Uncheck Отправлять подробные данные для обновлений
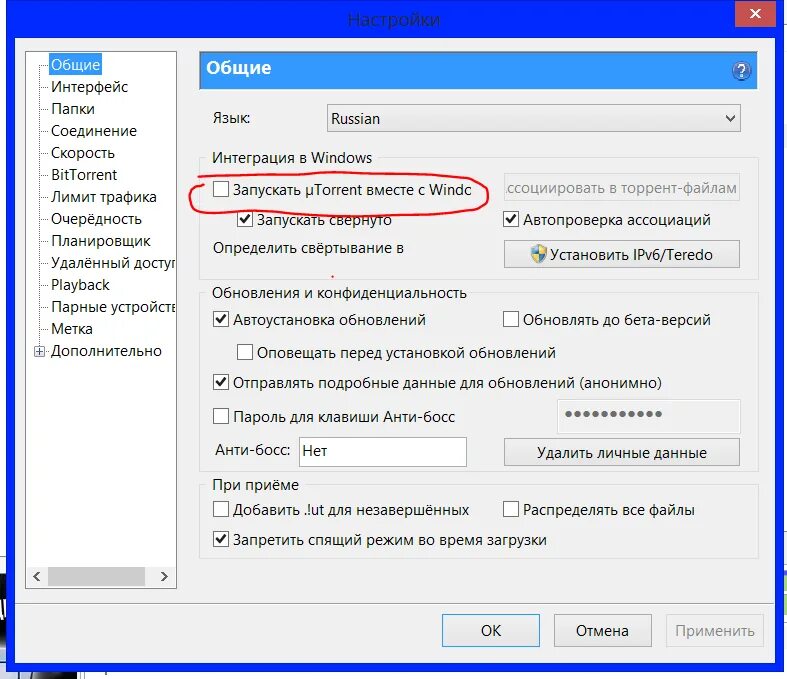This screenshot has height=679, width=787. click(221, 382)
